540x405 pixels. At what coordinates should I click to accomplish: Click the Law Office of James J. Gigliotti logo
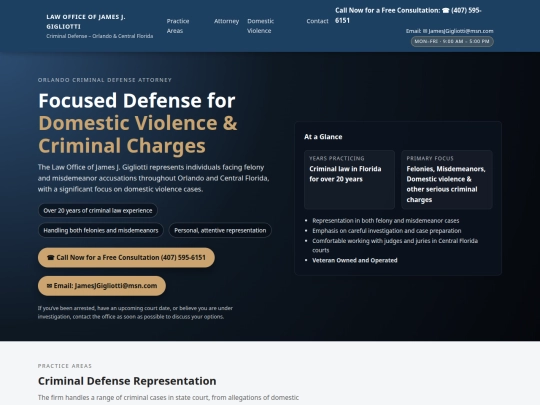[86, 22]
